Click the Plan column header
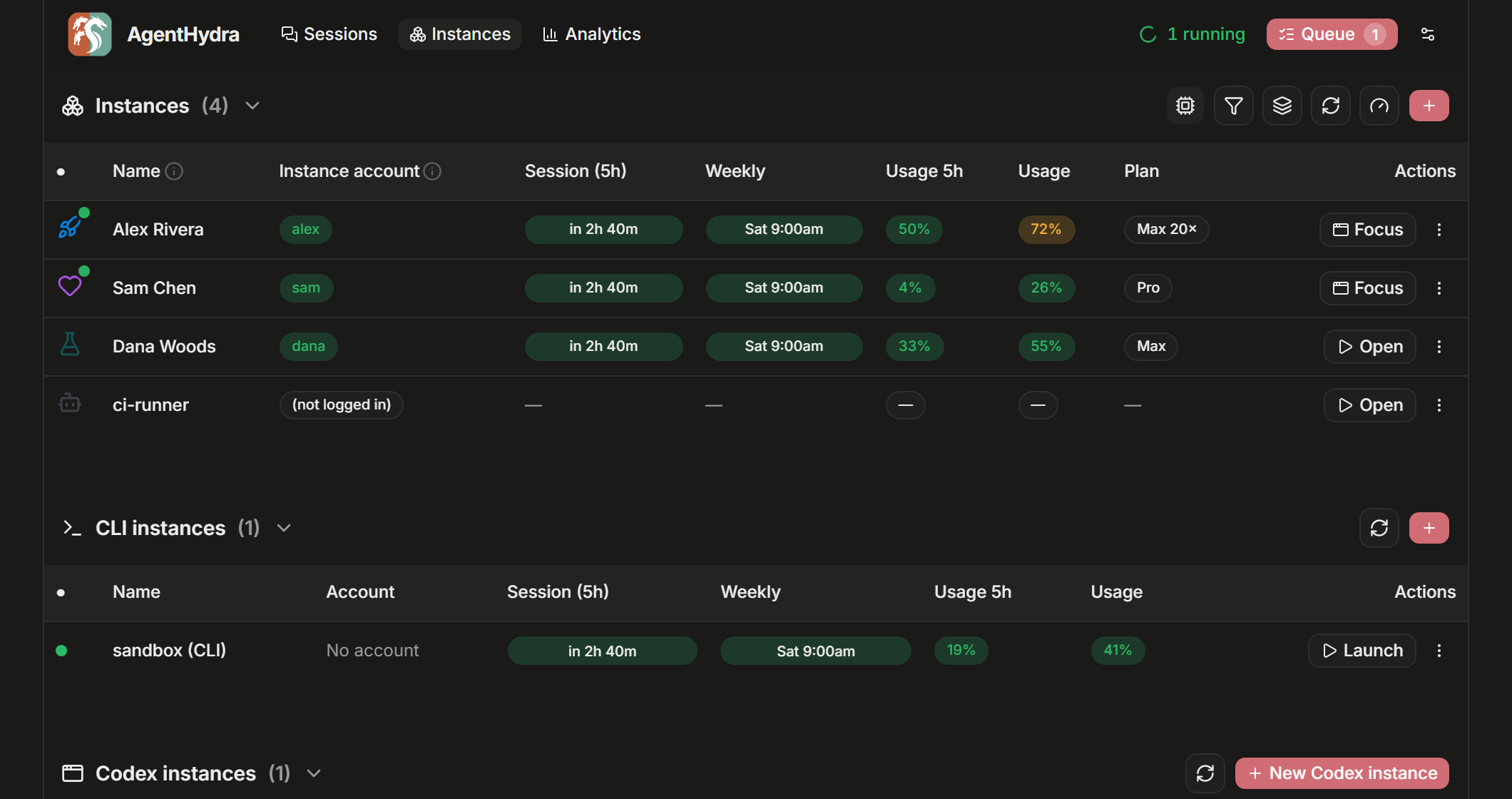Viewport: 1512px width, 799px height. coord(1142,171)
